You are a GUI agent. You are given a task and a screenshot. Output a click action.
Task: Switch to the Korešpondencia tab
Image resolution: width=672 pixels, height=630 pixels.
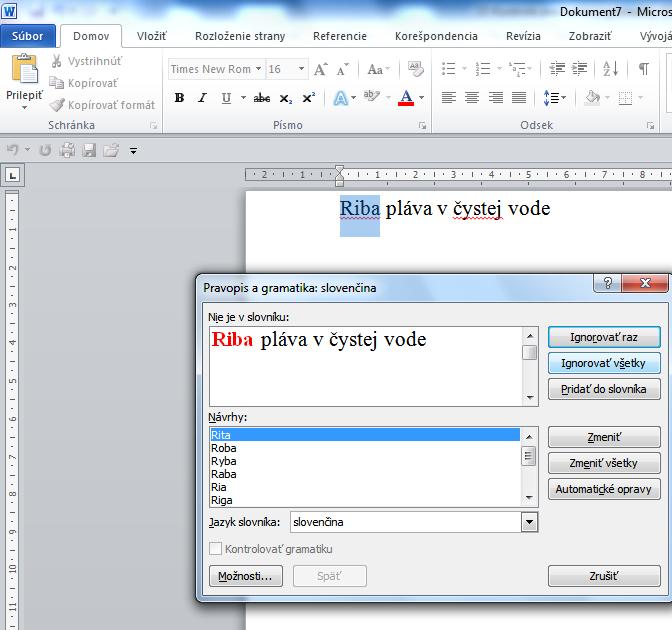(436, 36)
